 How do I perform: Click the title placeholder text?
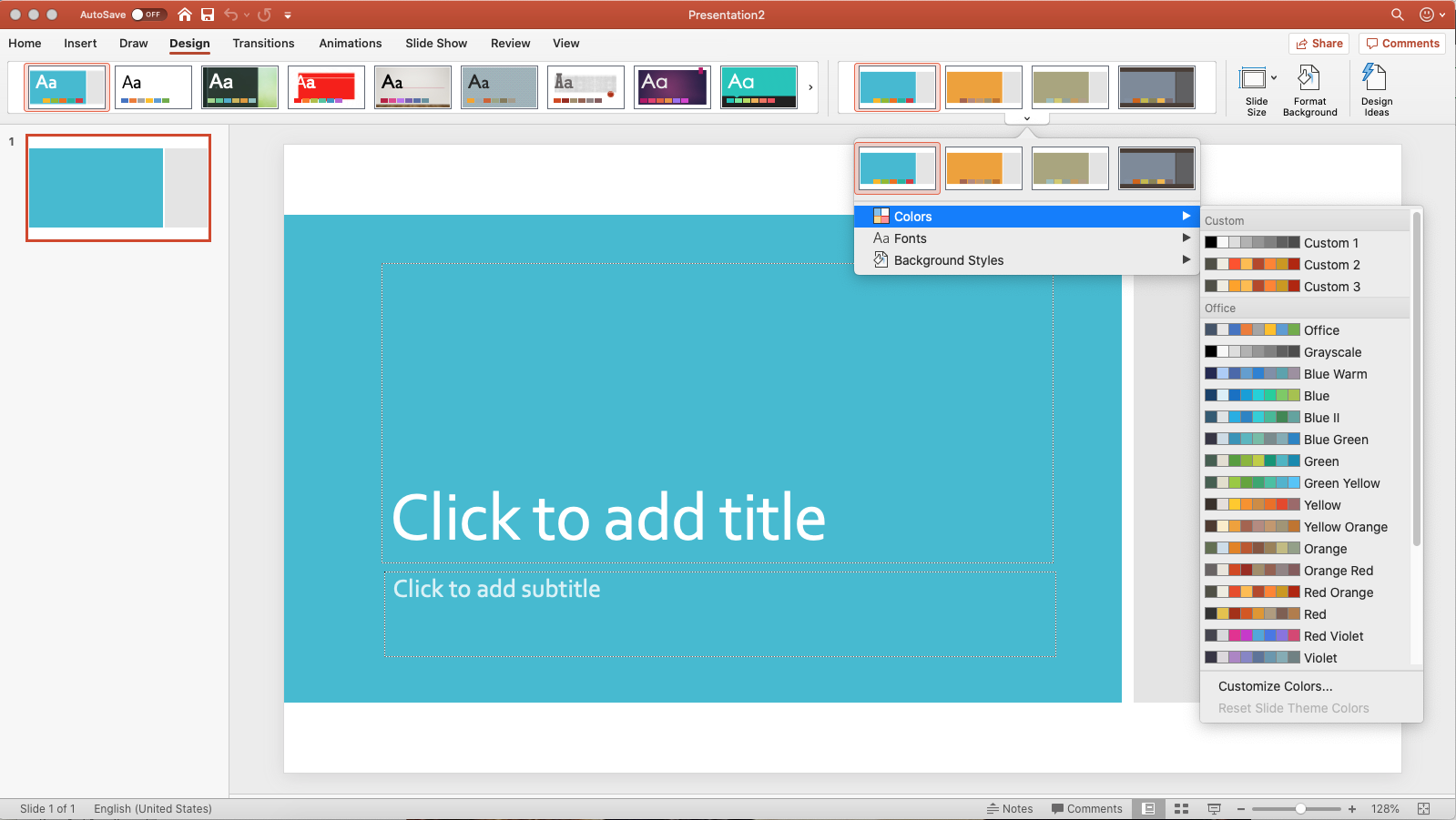tap(608, 517)
